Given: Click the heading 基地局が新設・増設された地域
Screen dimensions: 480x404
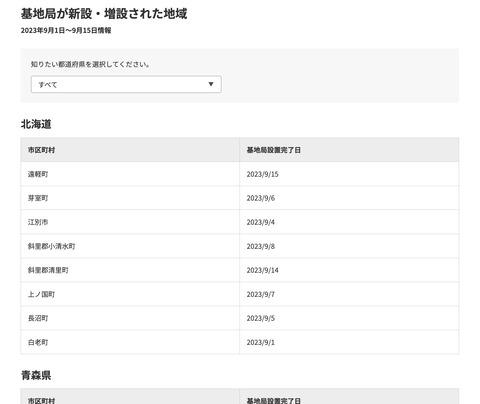Looking at the screenshot, I should coord(104,14).
